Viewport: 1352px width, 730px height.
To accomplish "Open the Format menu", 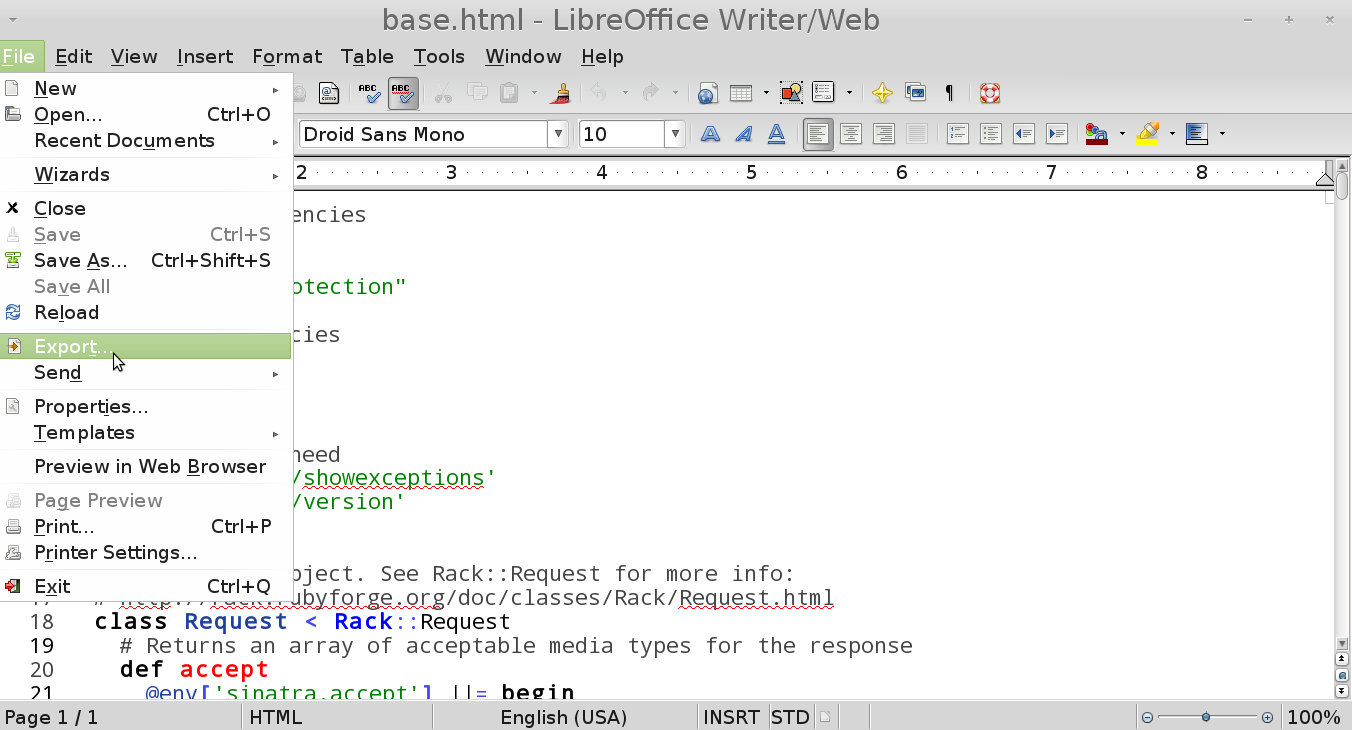I will click(x=287, y=56).
